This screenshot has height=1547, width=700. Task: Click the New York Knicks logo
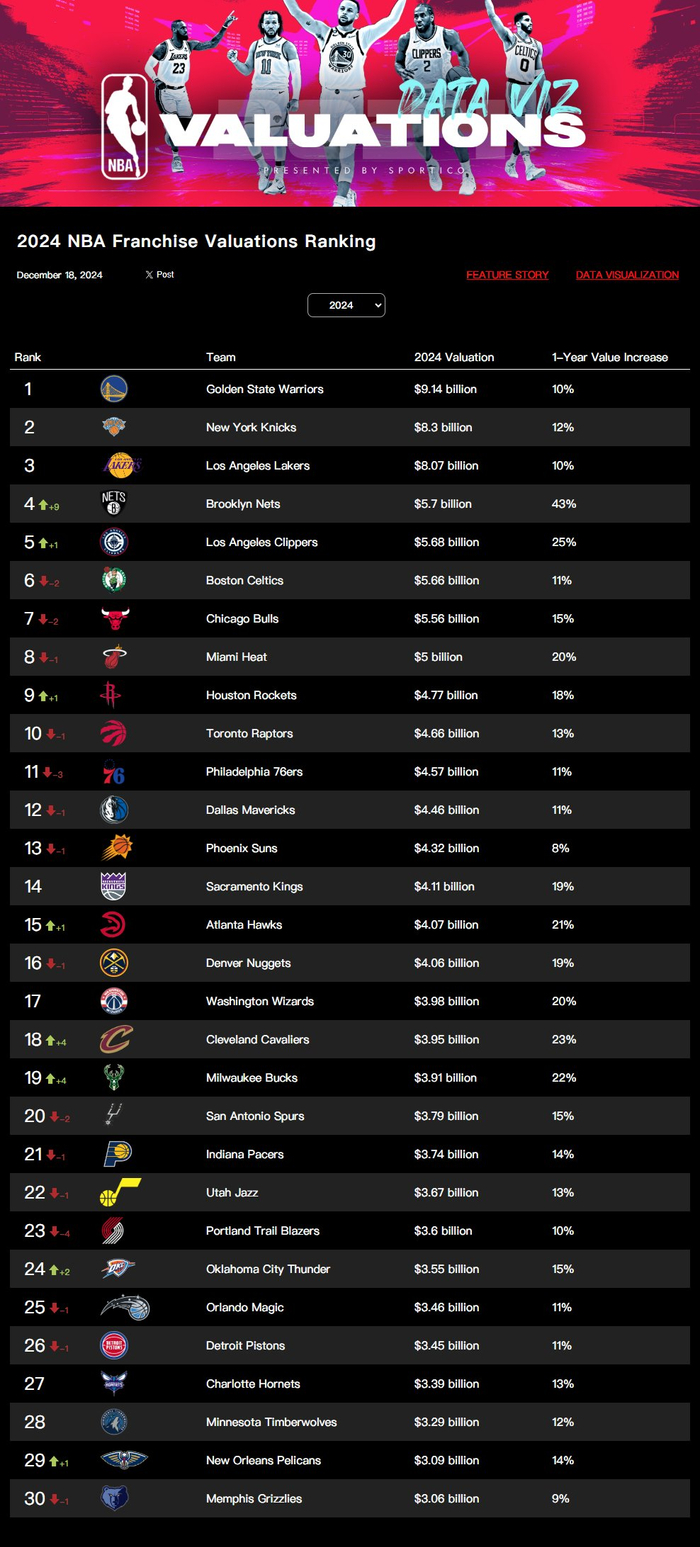pos(114,427)
